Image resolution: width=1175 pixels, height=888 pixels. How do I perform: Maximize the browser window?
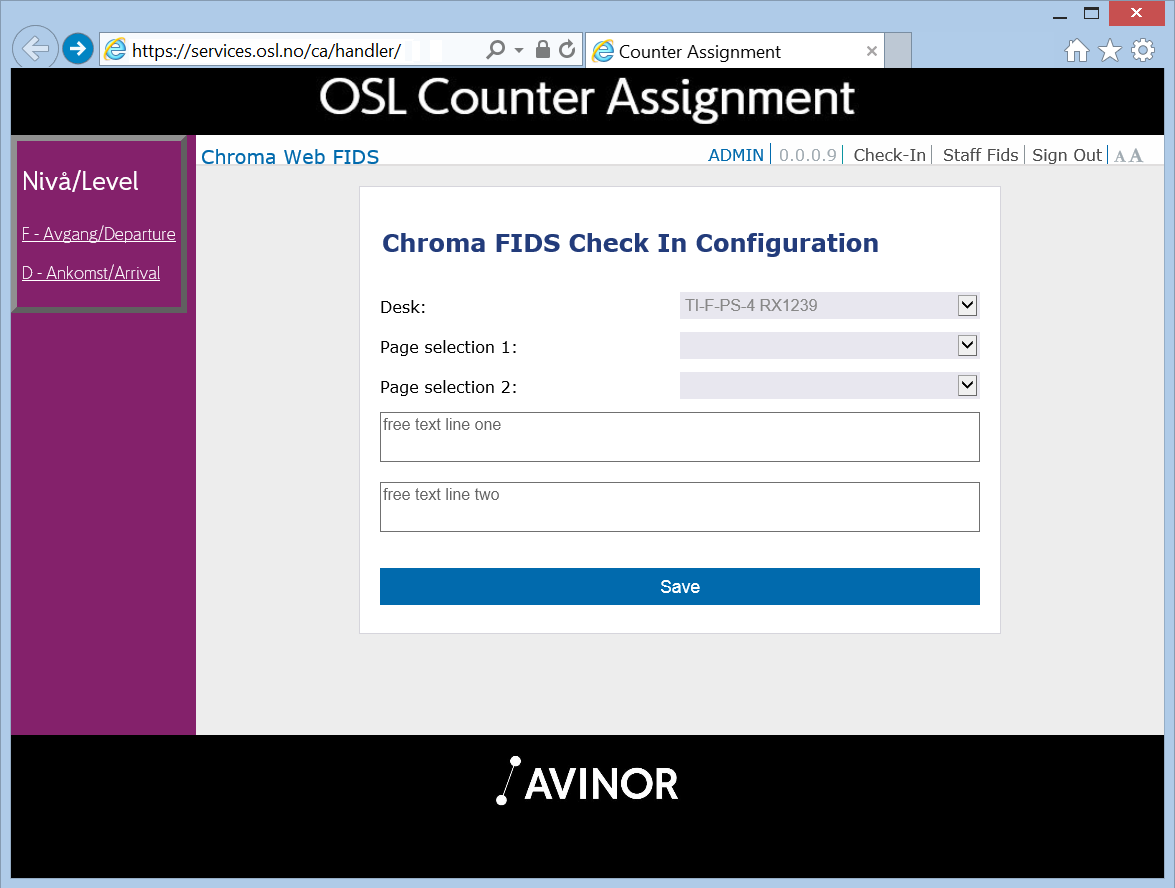pos(1092,13)
